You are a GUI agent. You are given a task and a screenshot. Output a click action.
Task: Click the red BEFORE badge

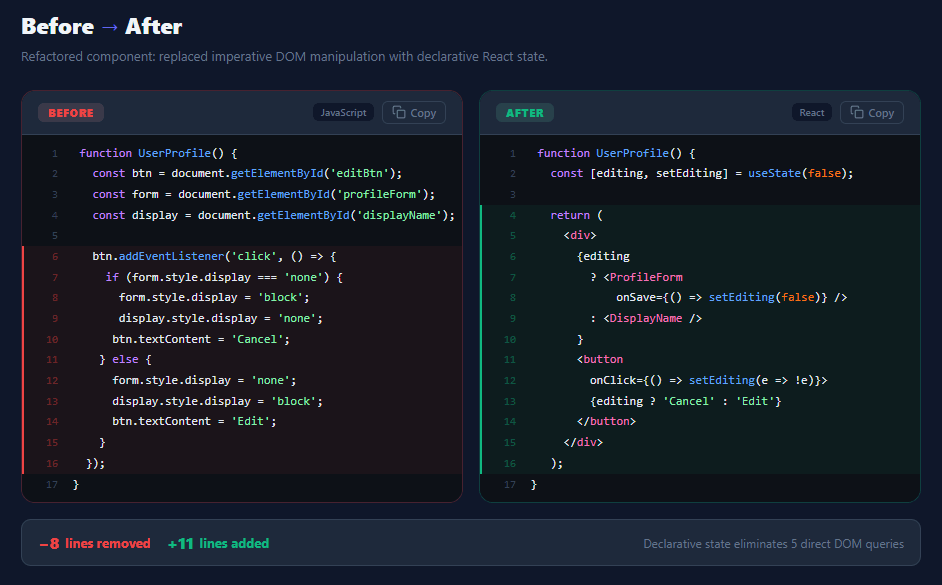click(x=71, y=113)
